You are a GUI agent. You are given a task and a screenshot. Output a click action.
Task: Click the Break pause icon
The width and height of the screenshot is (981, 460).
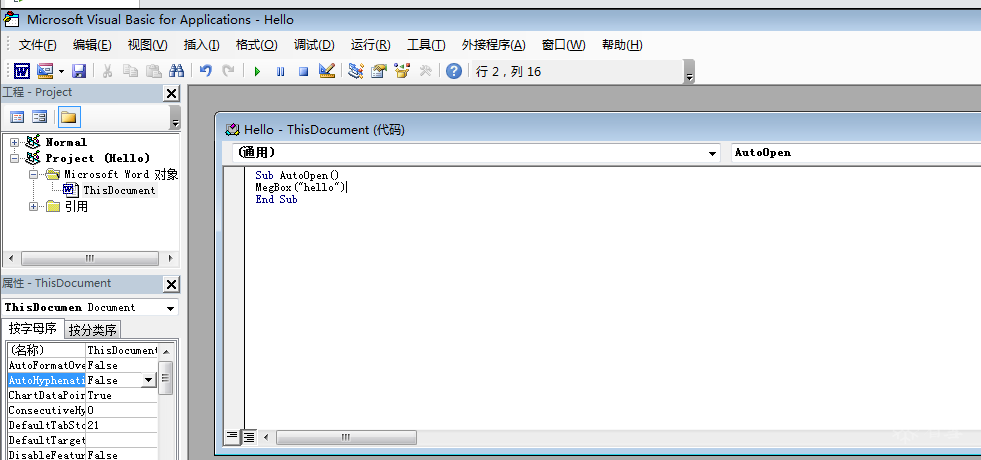(x=280, y=71)
